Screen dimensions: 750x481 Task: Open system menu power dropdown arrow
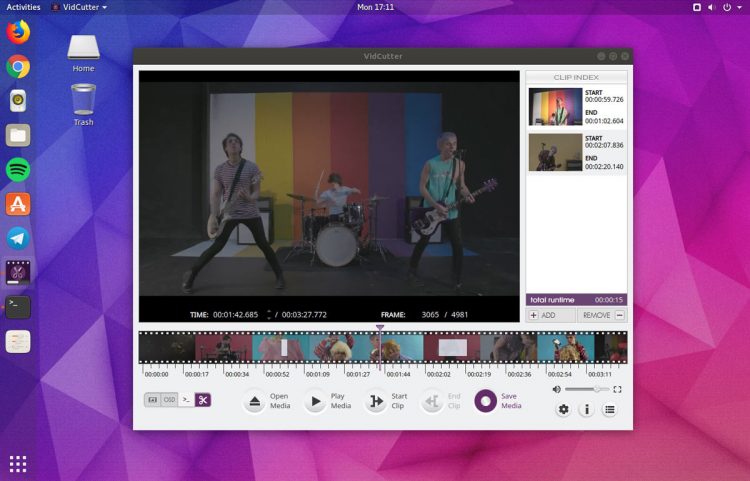pyautogui.click(x=739, y=7)
